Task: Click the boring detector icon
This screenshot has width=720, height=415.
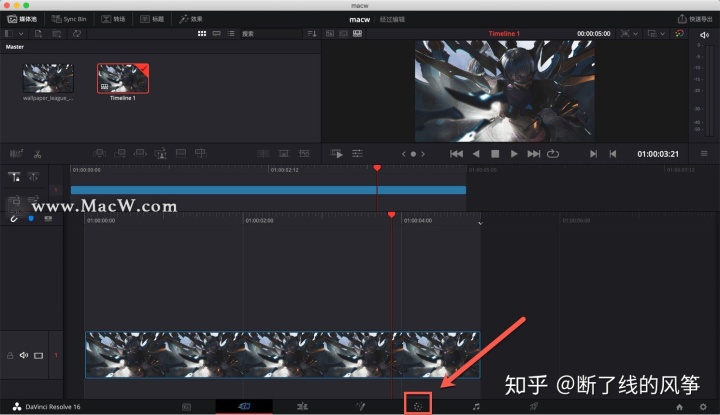Action: (16, 154)
